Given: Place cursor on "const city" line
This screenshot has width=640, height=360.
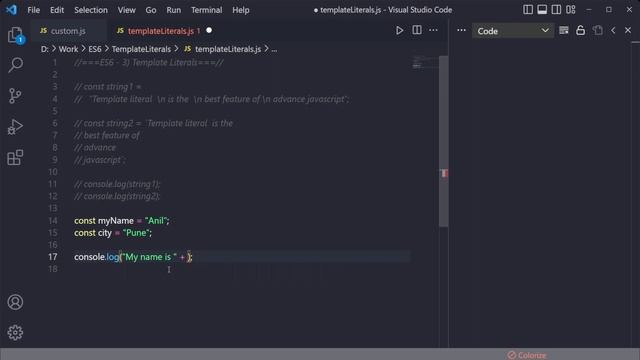Looking at the screenshot, I should 113,233.
